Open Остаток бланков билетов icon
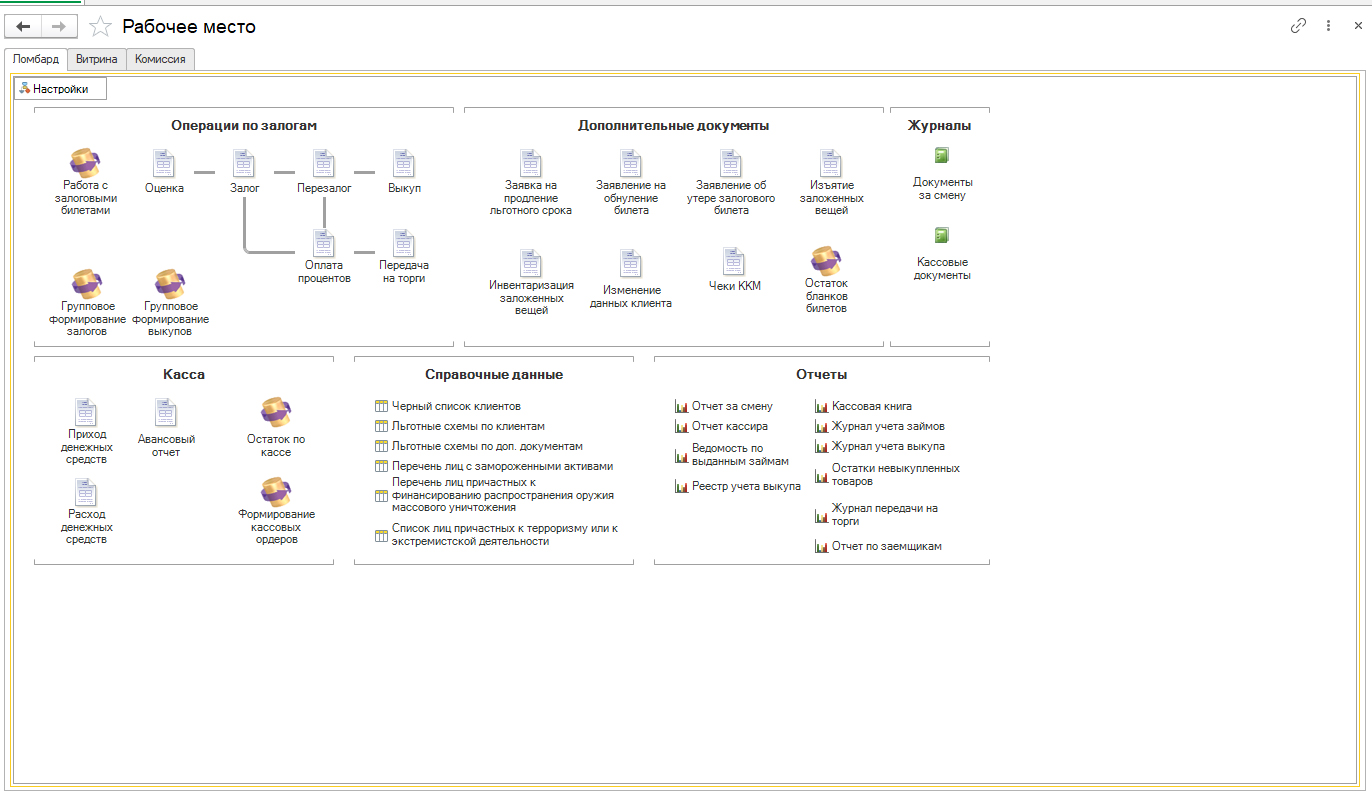This screenshot has width=1372, height=796. (x=826, y=261)
